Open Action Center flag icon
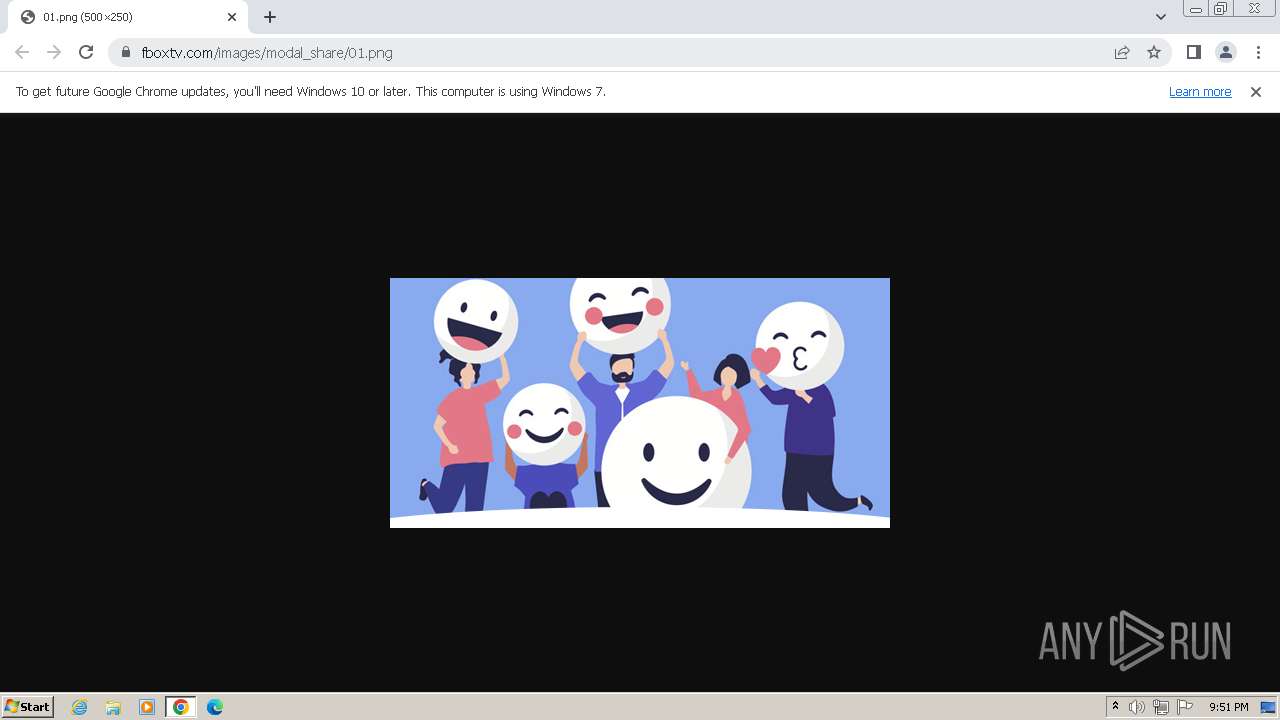Image resolution: width=1280 pixels, height=720 pixels. pos(1185,707)
